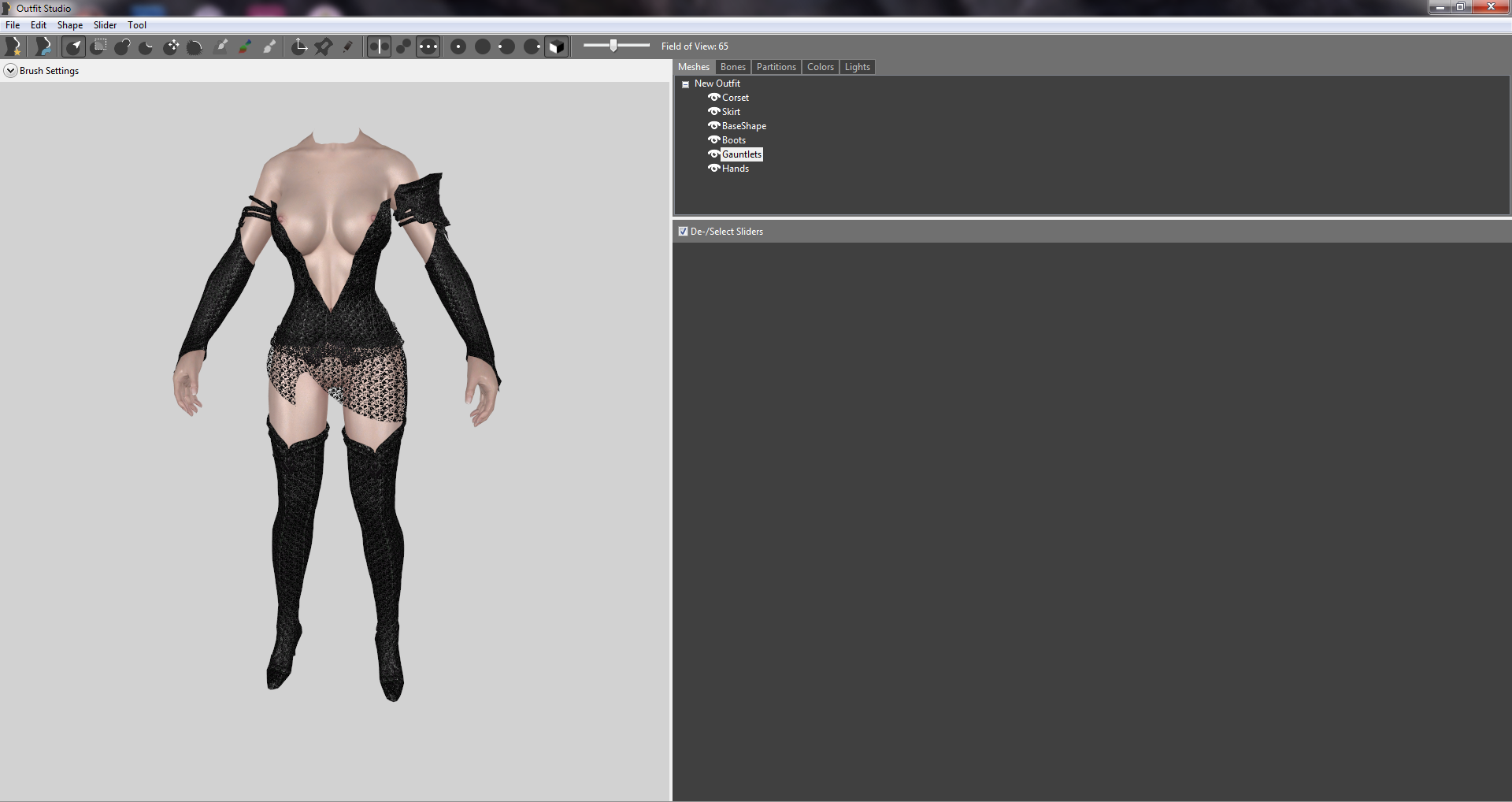Switch to the Bones tab

(x=732, y=67)
